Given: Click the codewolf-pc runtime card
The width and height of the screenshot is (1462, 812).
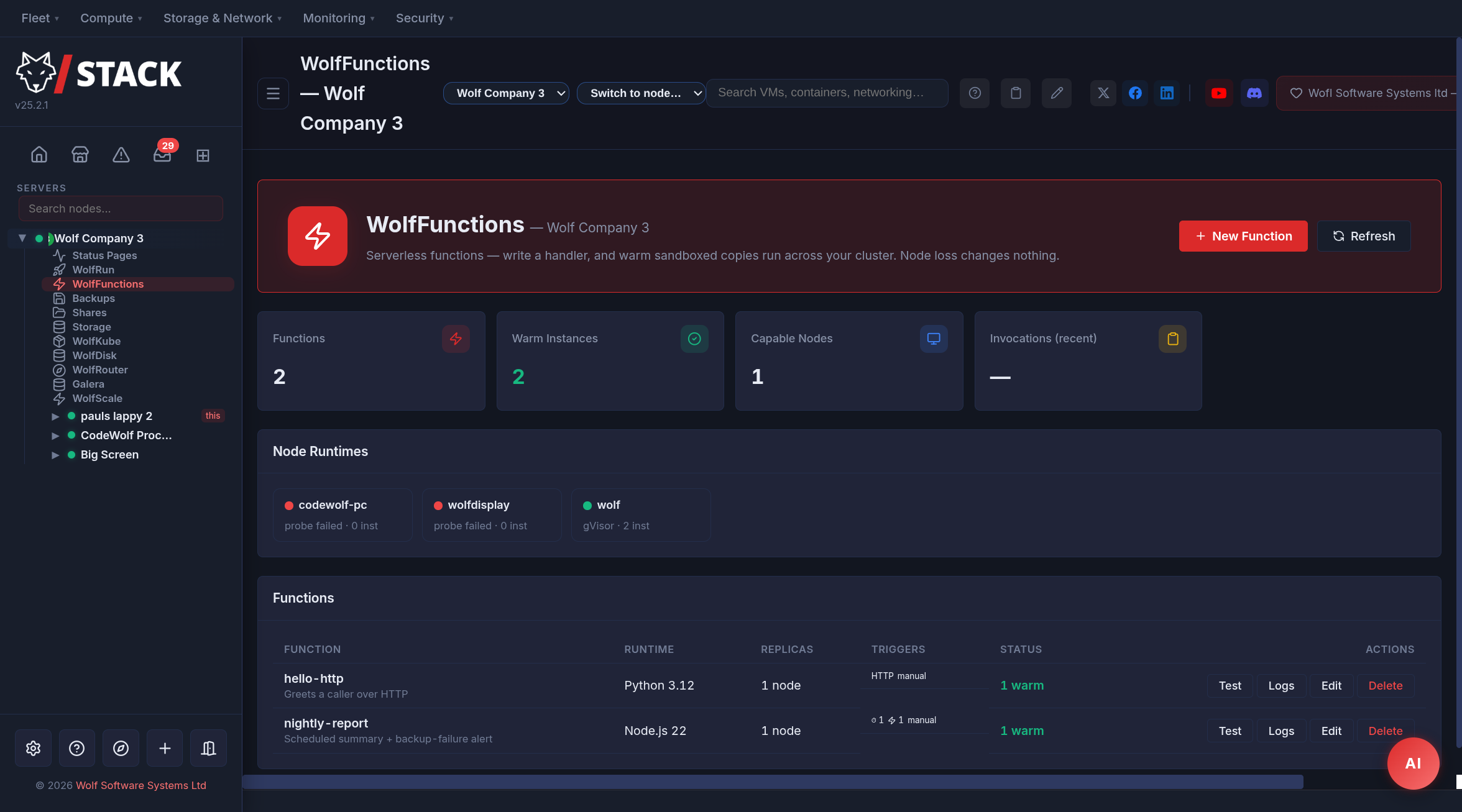Looking at the screenshot, I should click(x=343, y=515).
